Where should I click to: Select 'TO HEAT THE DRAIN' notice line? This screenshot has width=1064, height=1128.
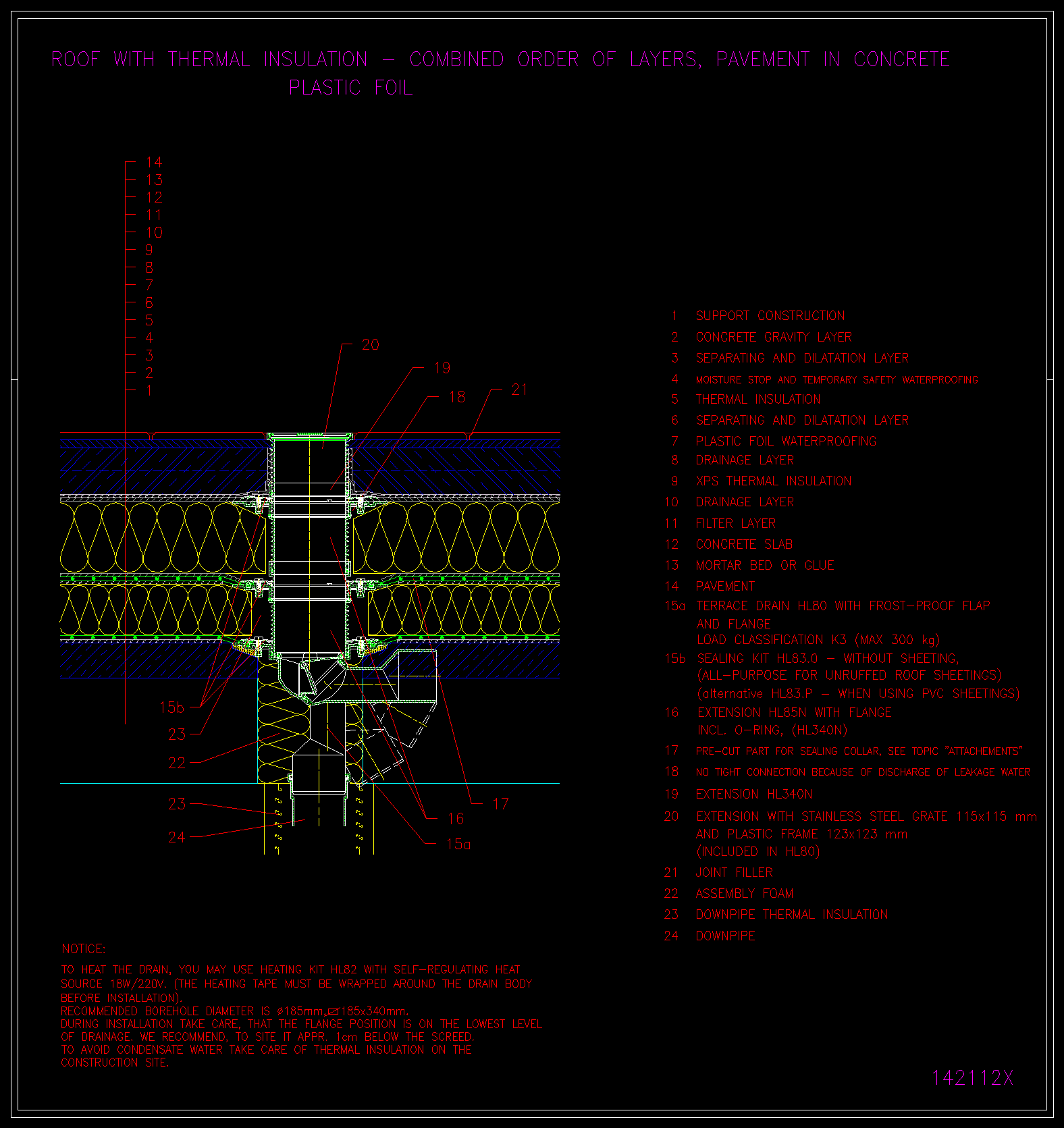[290, 969]
